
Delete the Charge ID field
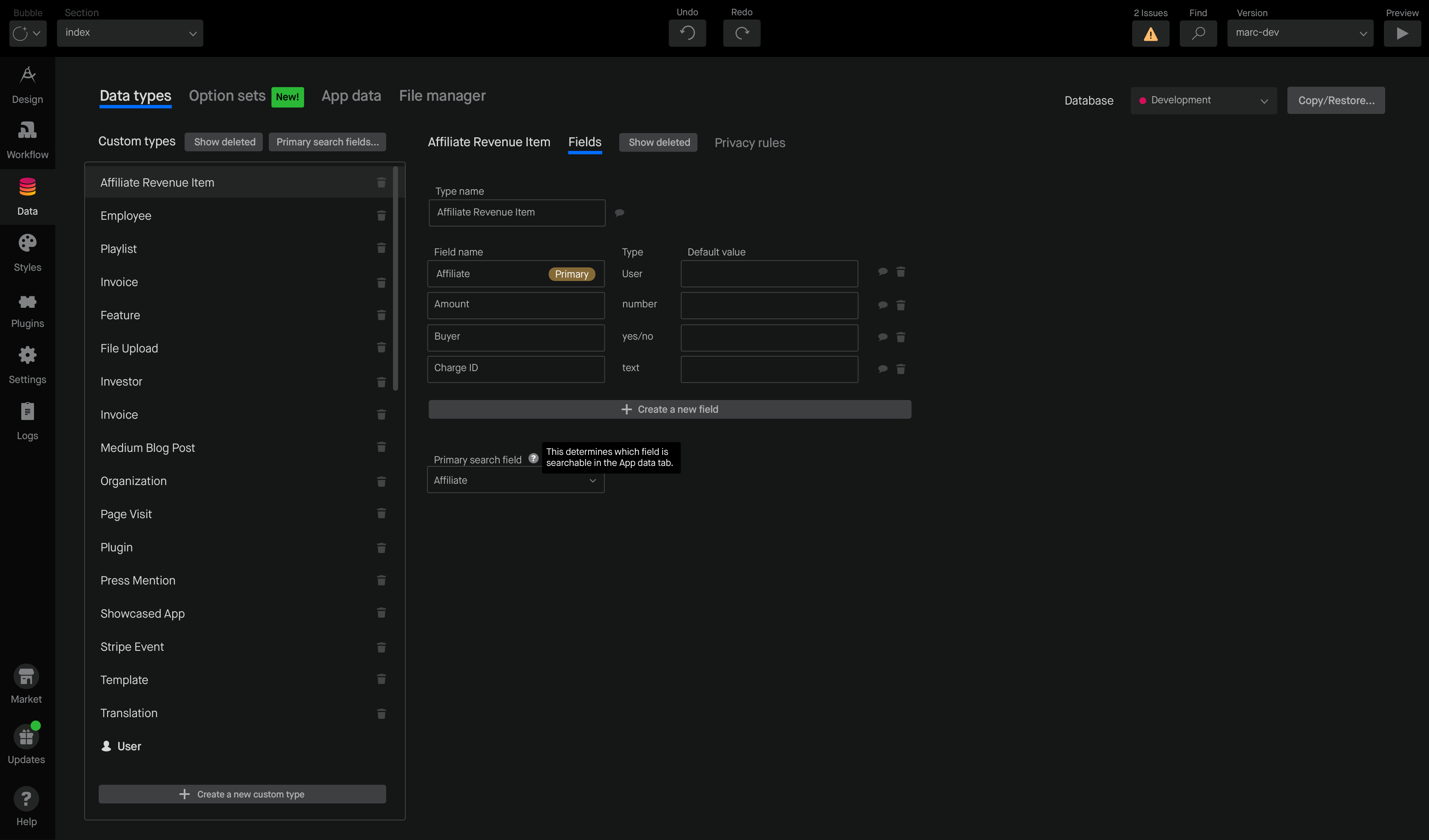(x=900, y=369)
